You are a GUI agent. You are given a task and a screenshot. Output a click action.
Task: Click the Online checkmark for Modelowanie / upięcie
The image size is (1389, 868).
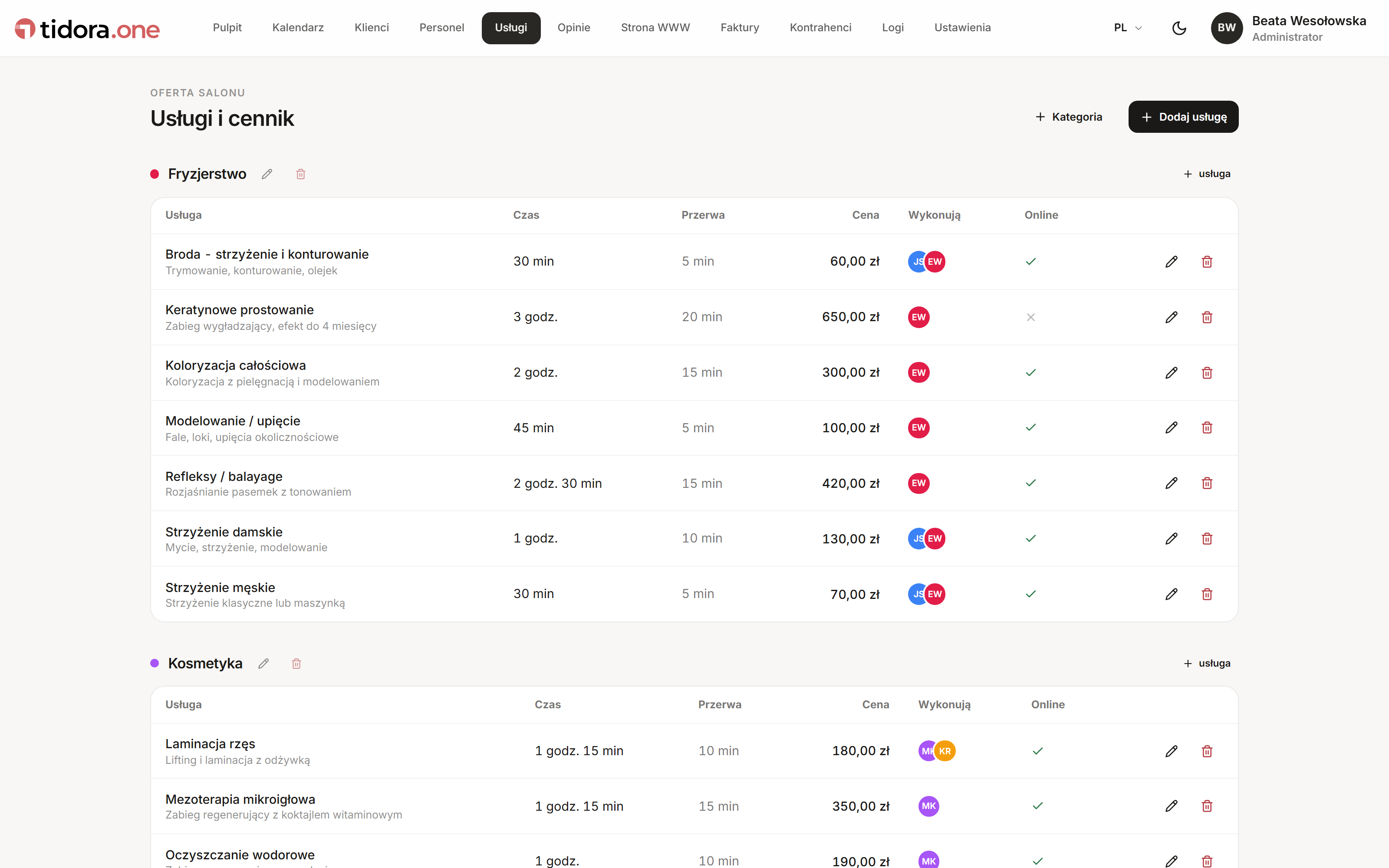tap(1031, 427)
